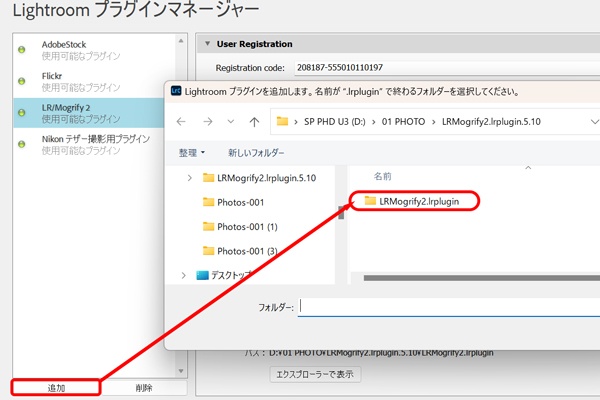Select SP PHD U3 (D:) breadcrumb
The image size is (600, 400).
point(334,122)
